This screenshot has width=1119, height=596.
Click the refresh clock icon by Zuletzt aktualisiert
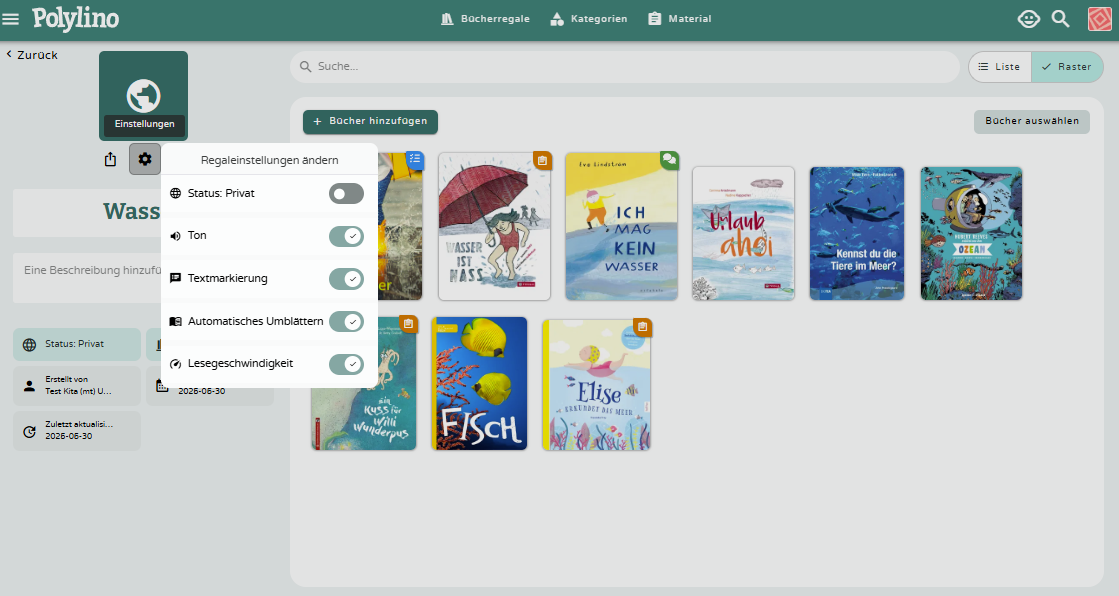pyautogui.click(x=29, y=431)
